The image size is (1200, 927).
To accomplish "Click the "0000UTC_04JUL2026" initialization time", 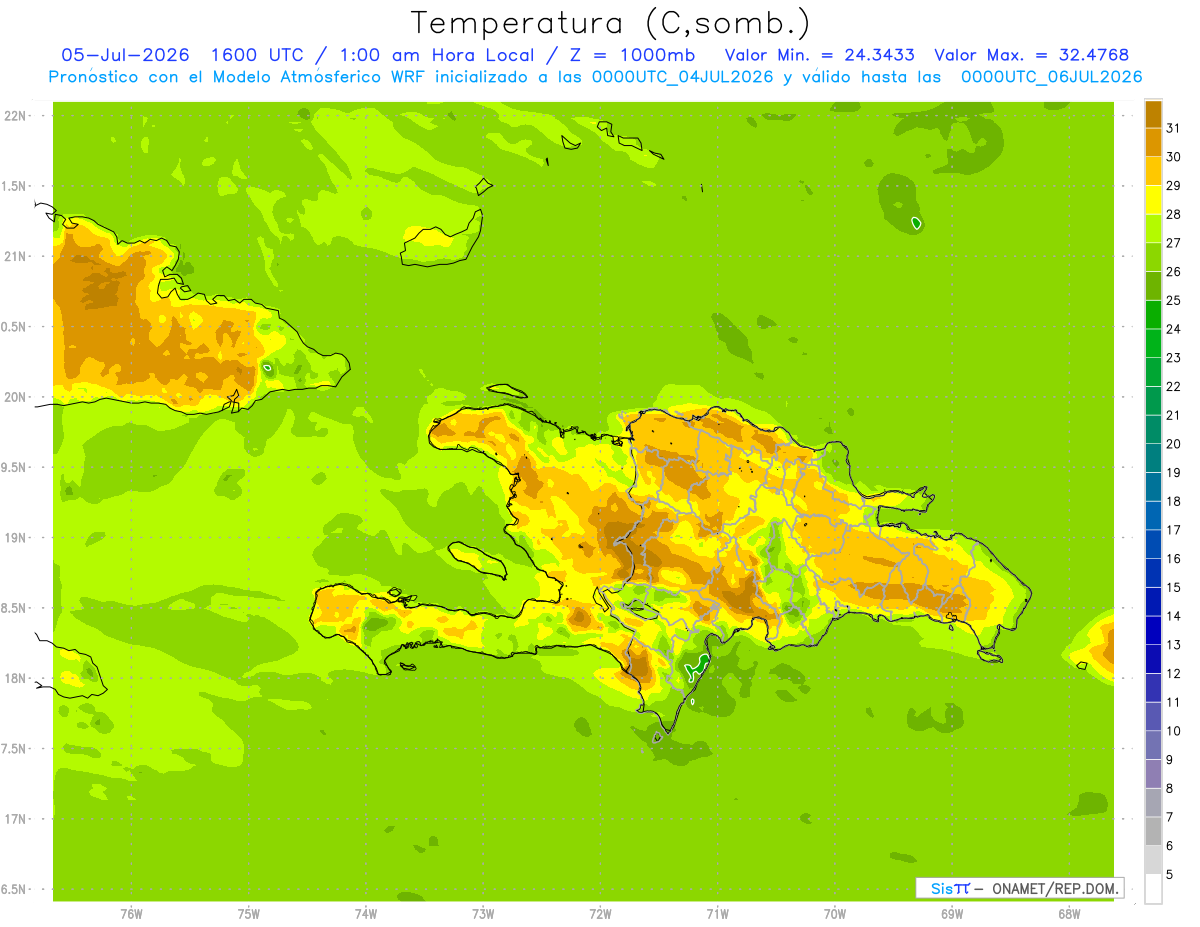I will coord(682,77).
